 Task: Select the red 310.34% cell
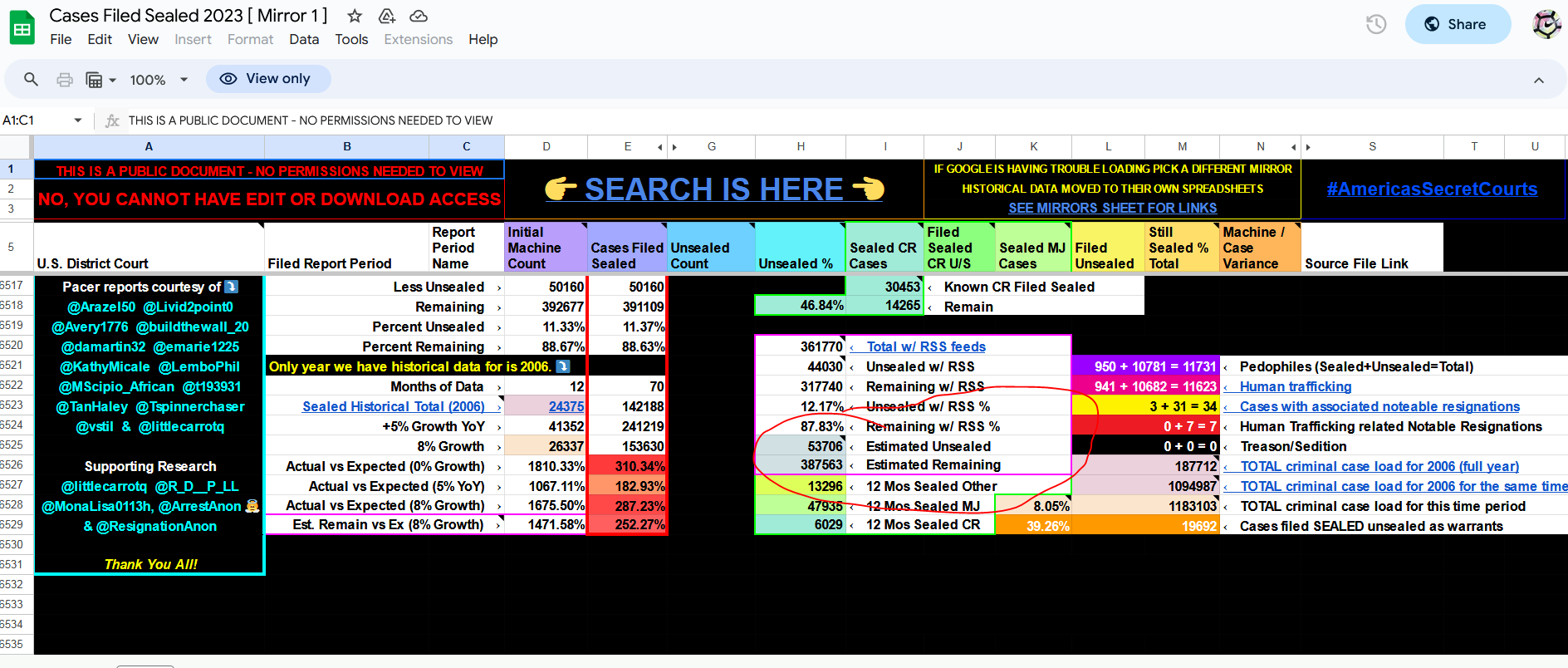[x=627, y=466]
